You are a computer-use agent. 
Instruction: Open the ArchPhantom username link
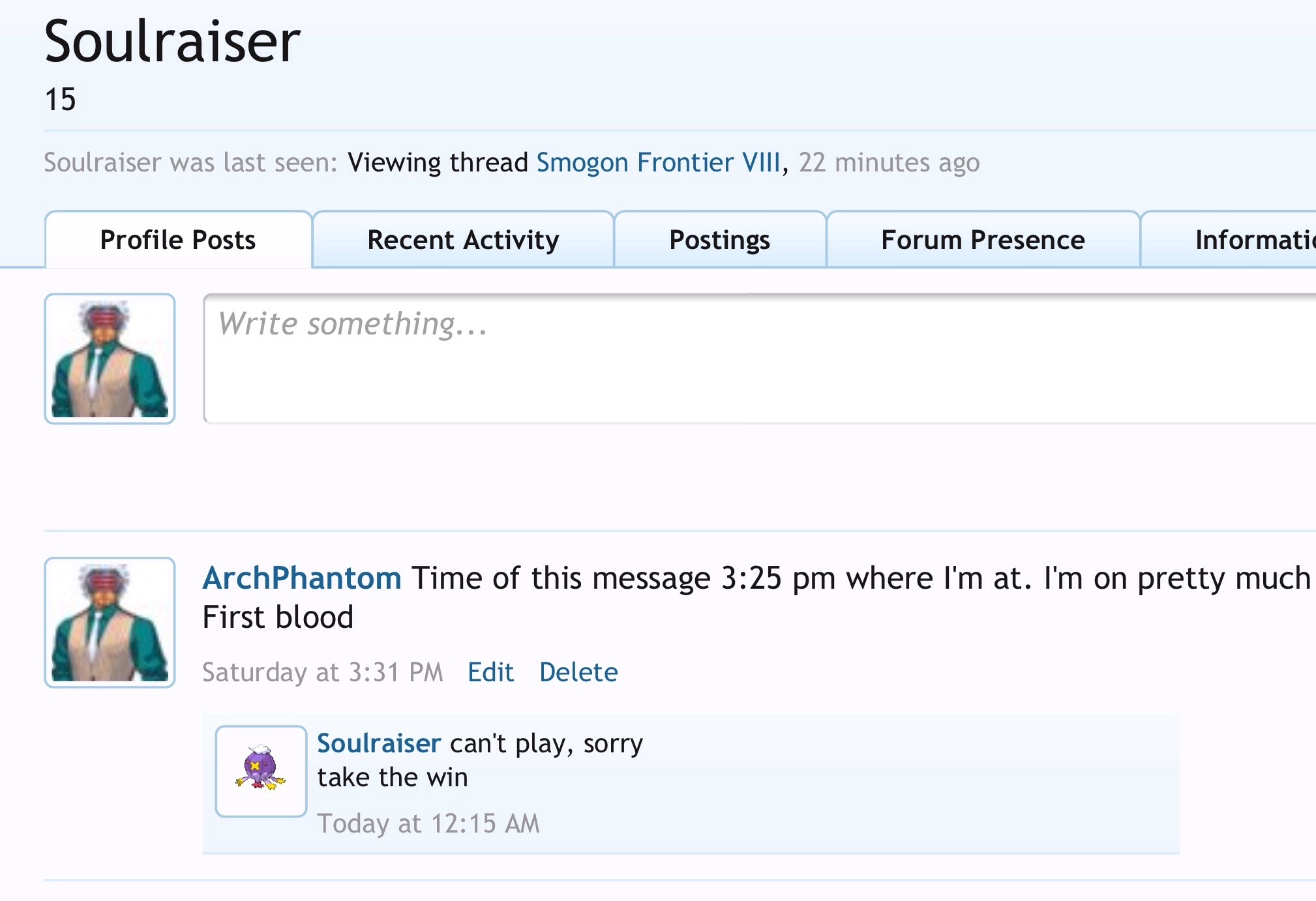(x=302, y=578)
